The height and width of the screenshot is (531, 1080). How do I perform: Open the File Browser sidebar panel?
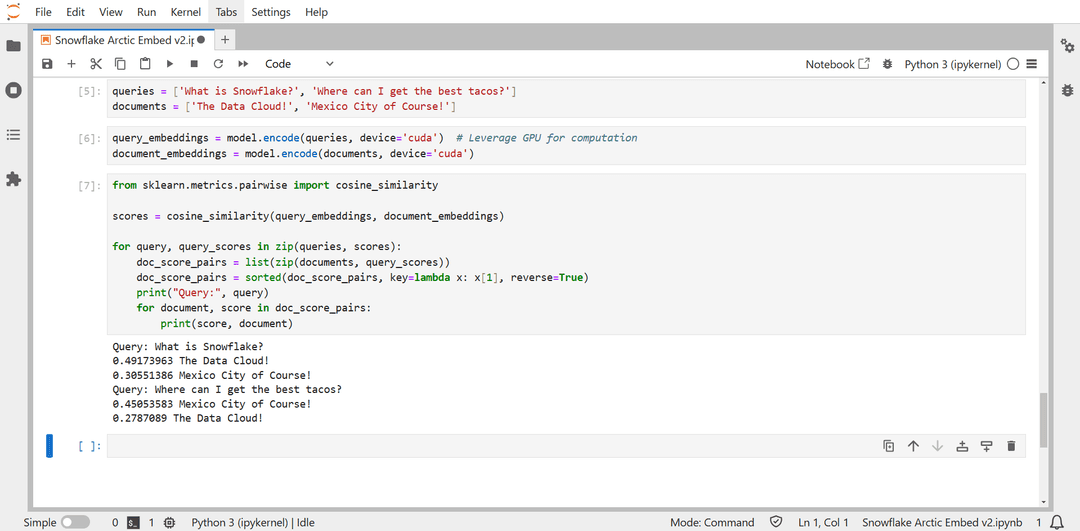click(x=13, y=45)
